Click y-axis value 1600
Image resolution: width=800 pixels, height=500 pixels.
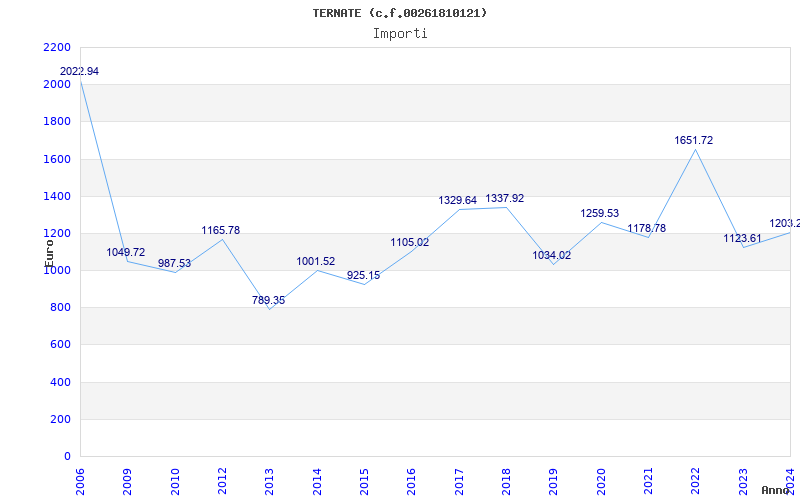57,159
